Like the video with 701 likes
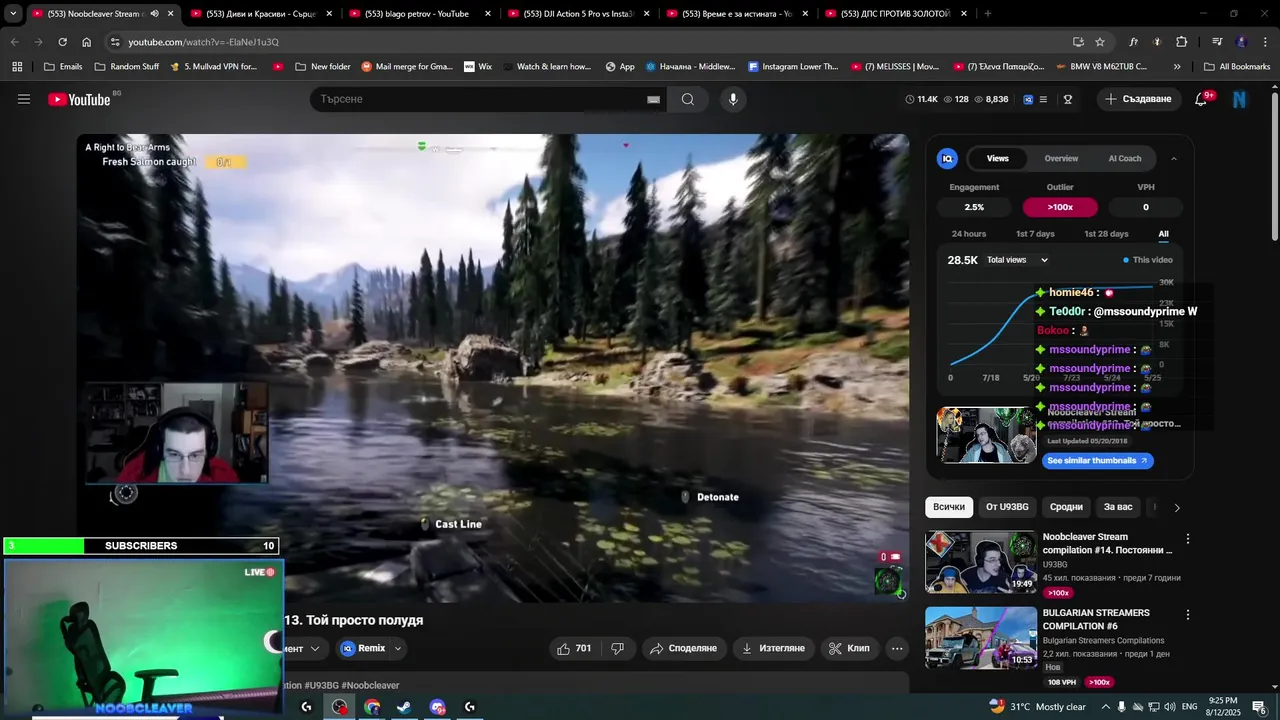Image resolution: width=1280 pixels, height=720 pixels. click(x=574, y=648)
